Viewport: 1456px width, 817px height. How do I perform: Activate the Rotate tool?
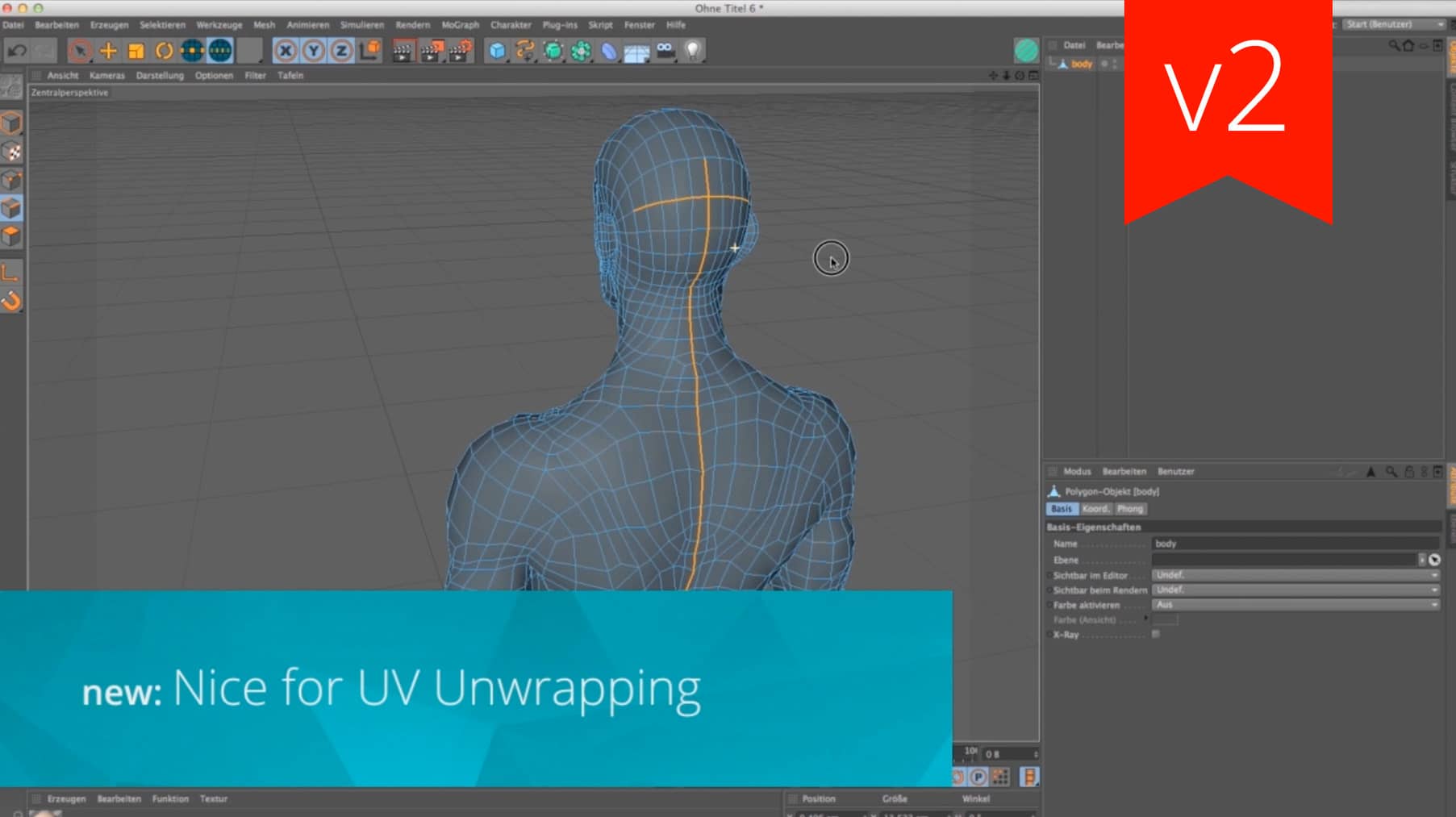point(165,50)
